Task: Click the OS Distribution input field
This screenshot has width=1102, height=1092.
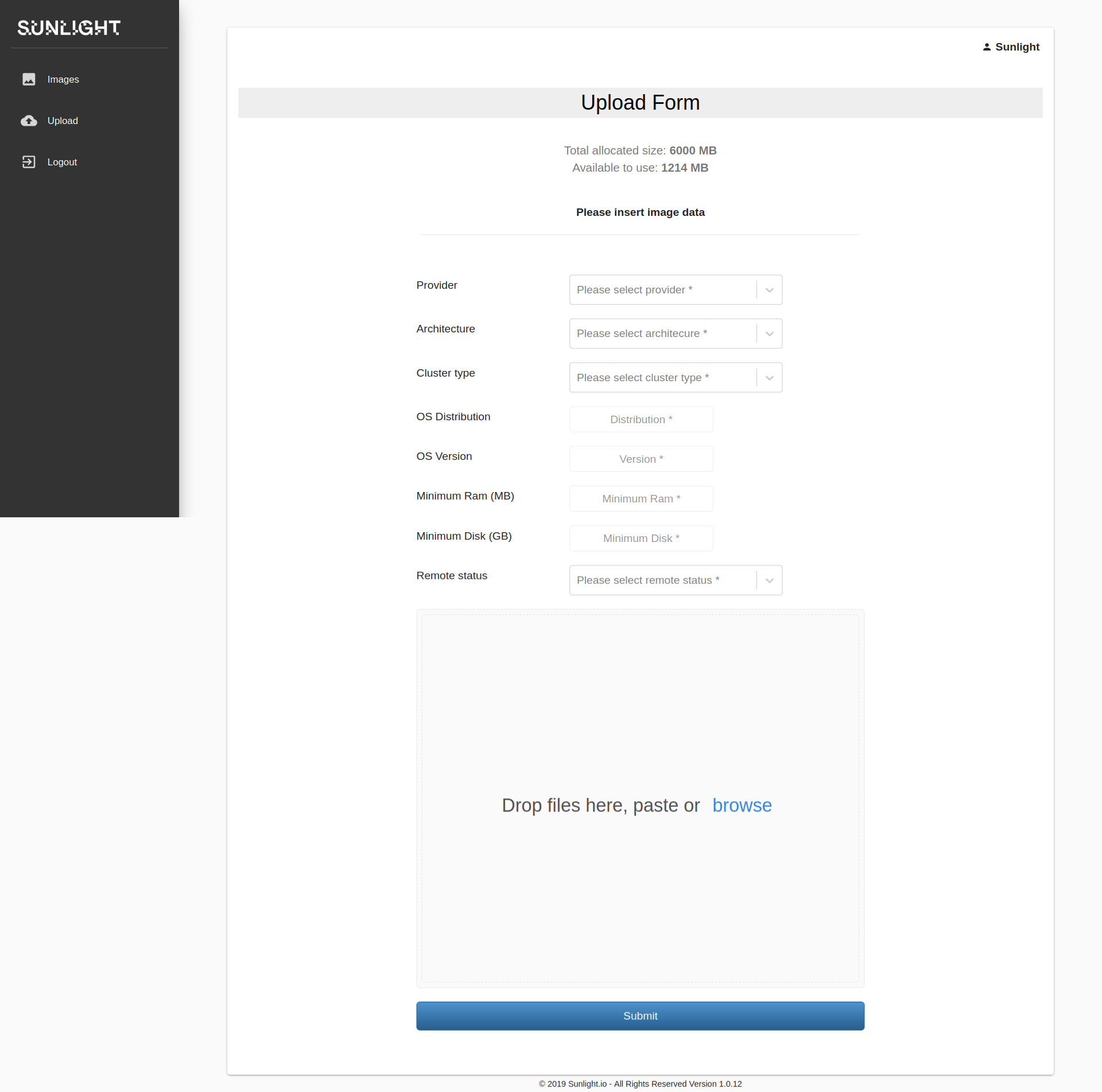Action: click(x=641, y=419)
